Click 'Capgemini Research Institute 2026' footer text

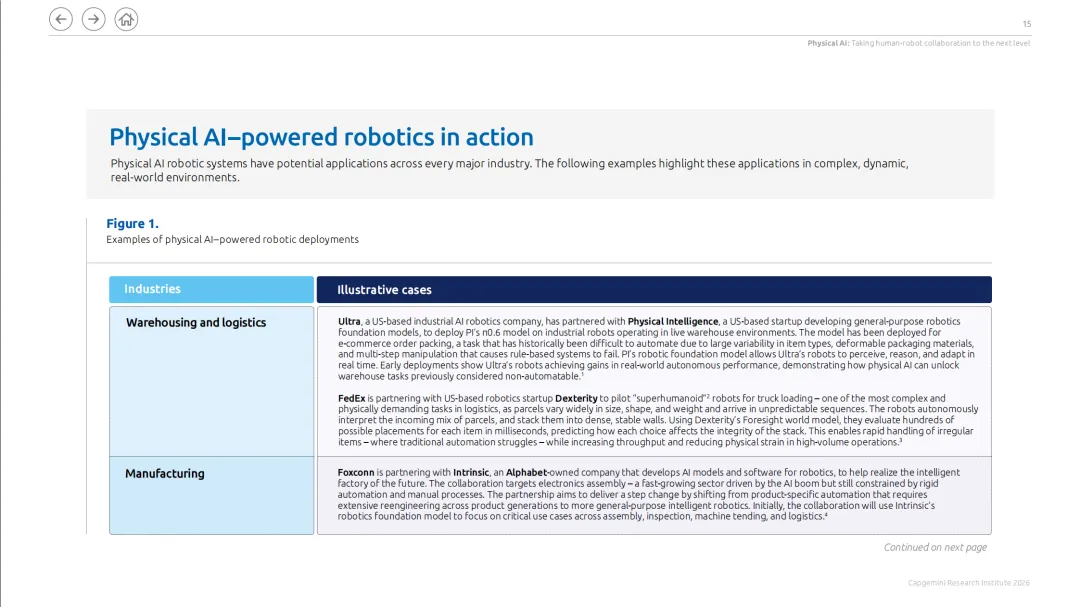pos(968,583)
